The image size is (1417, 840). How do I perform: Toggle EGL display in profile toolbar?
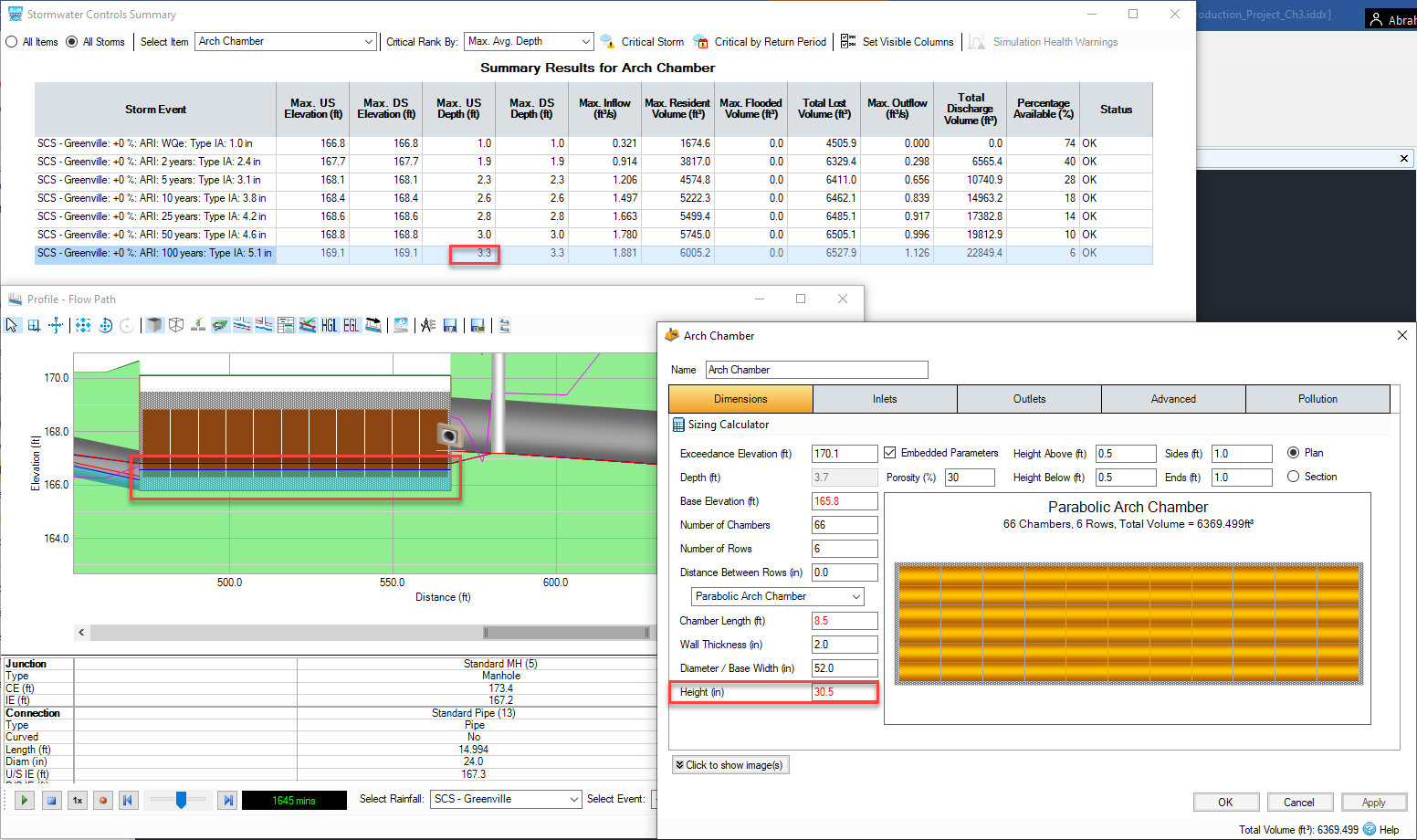pyautogui.click(x=352, y=325)
